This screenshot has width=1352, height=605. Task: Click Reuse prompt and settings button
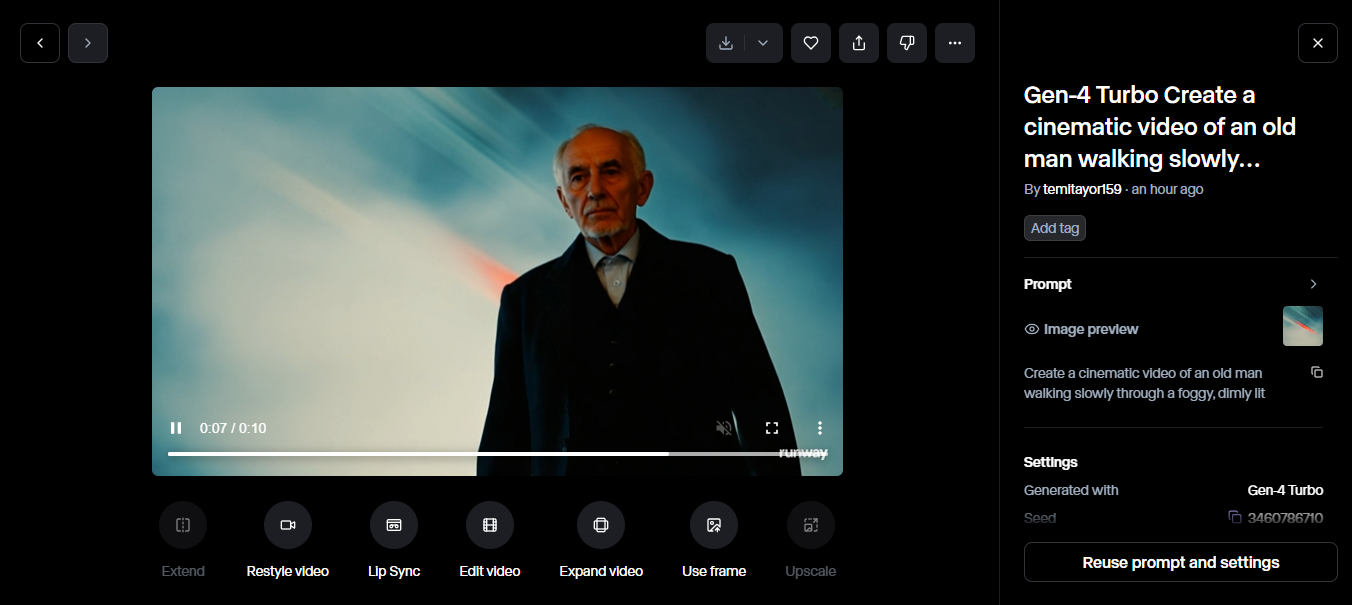[x=1181, y=562]
